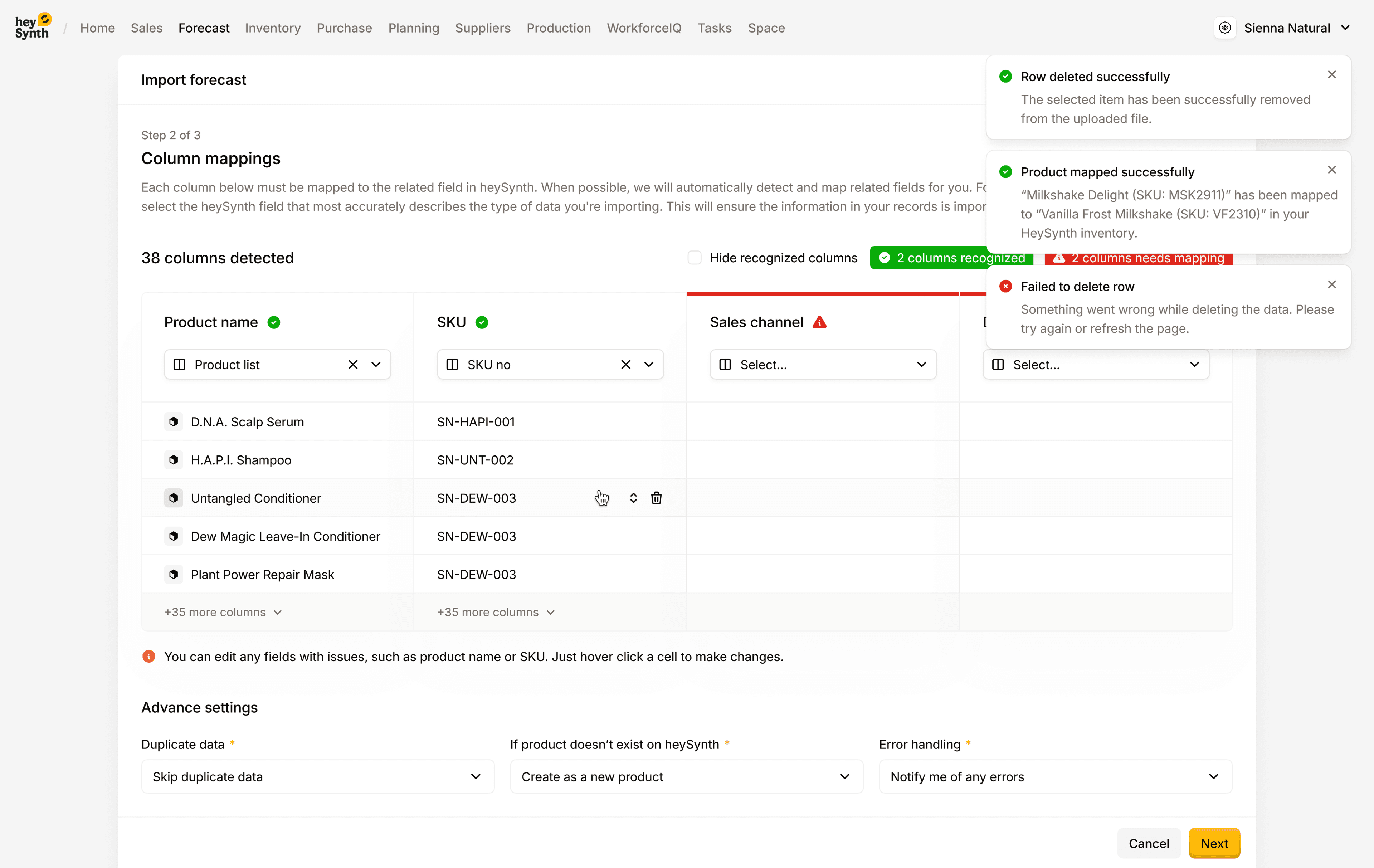Image resolution: width=1374 pixels, height=868 pixels.
Task: Clear the SKU no mapping selection
Action: pyautogui.click(x=625, y=365)
